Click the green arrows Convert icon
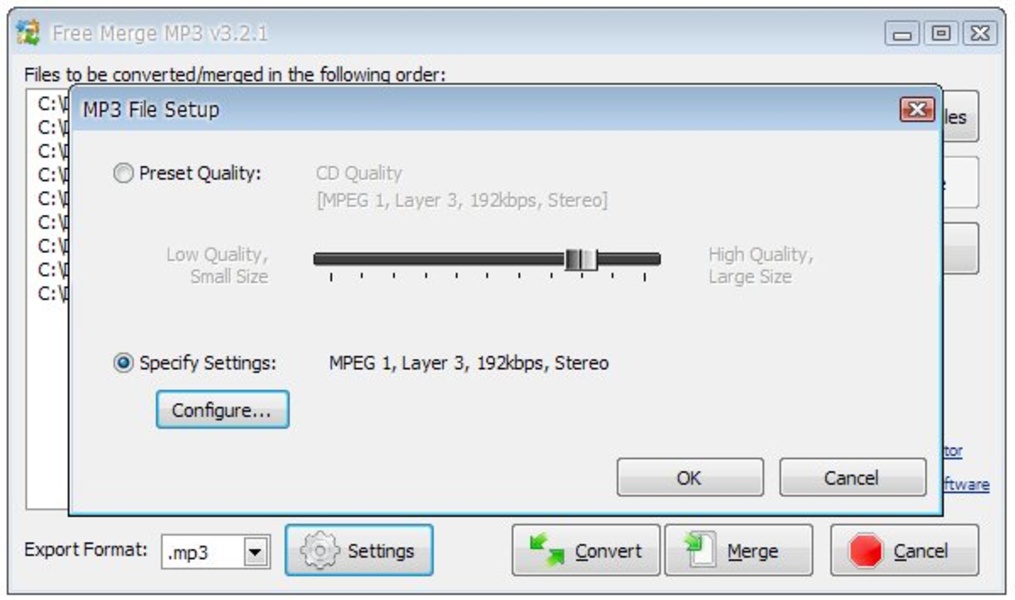Image resolution: width=1015 pixels, height=600 pixels. tap(547, 550)
